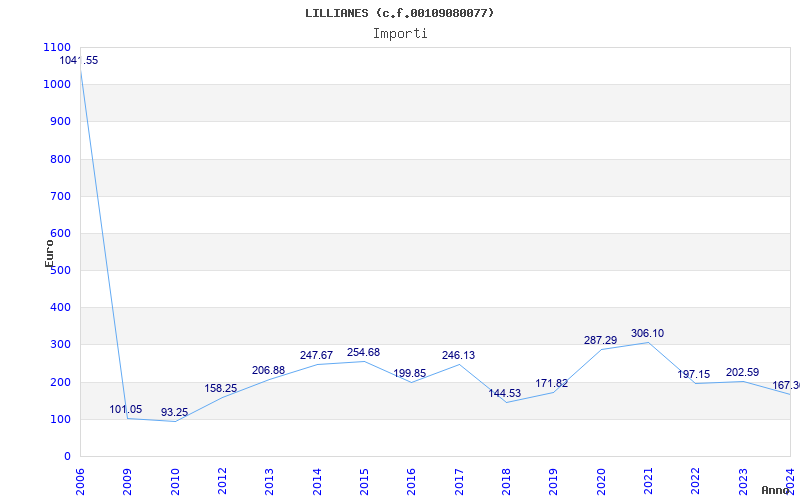800x500 pixels.
Task: Click the y-axis tick label 900
Action: (60, 121)
